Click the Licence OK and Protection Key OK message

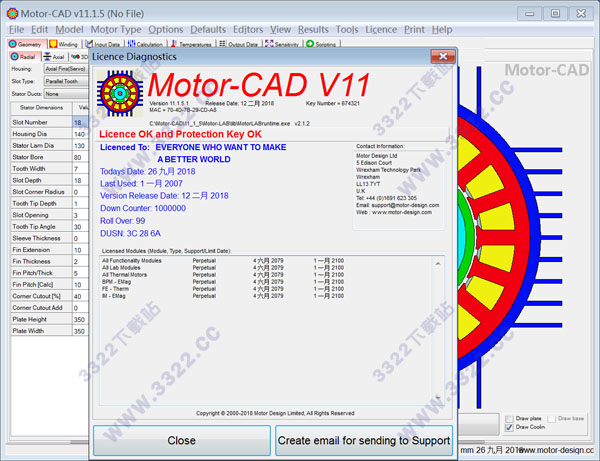tap(180, 134)
